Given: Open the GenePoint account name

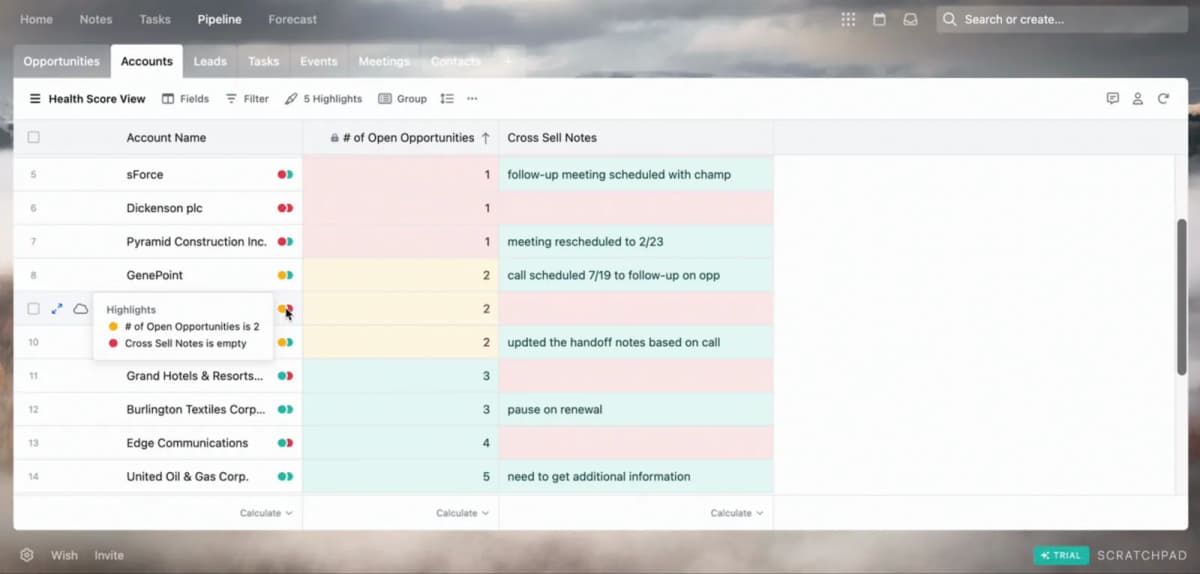Looking at the screenshot, I should (x=155, y=275).
